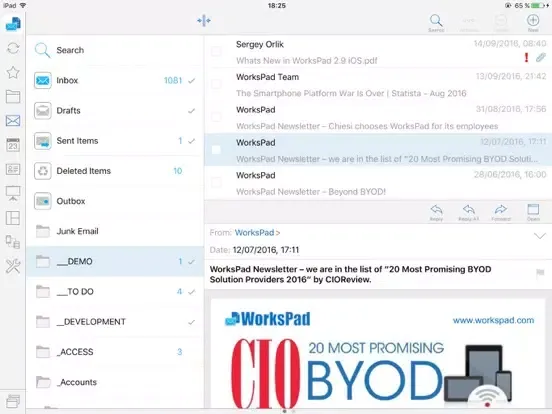
Task: Open the Outbox folder
Action: click(115, 201)
